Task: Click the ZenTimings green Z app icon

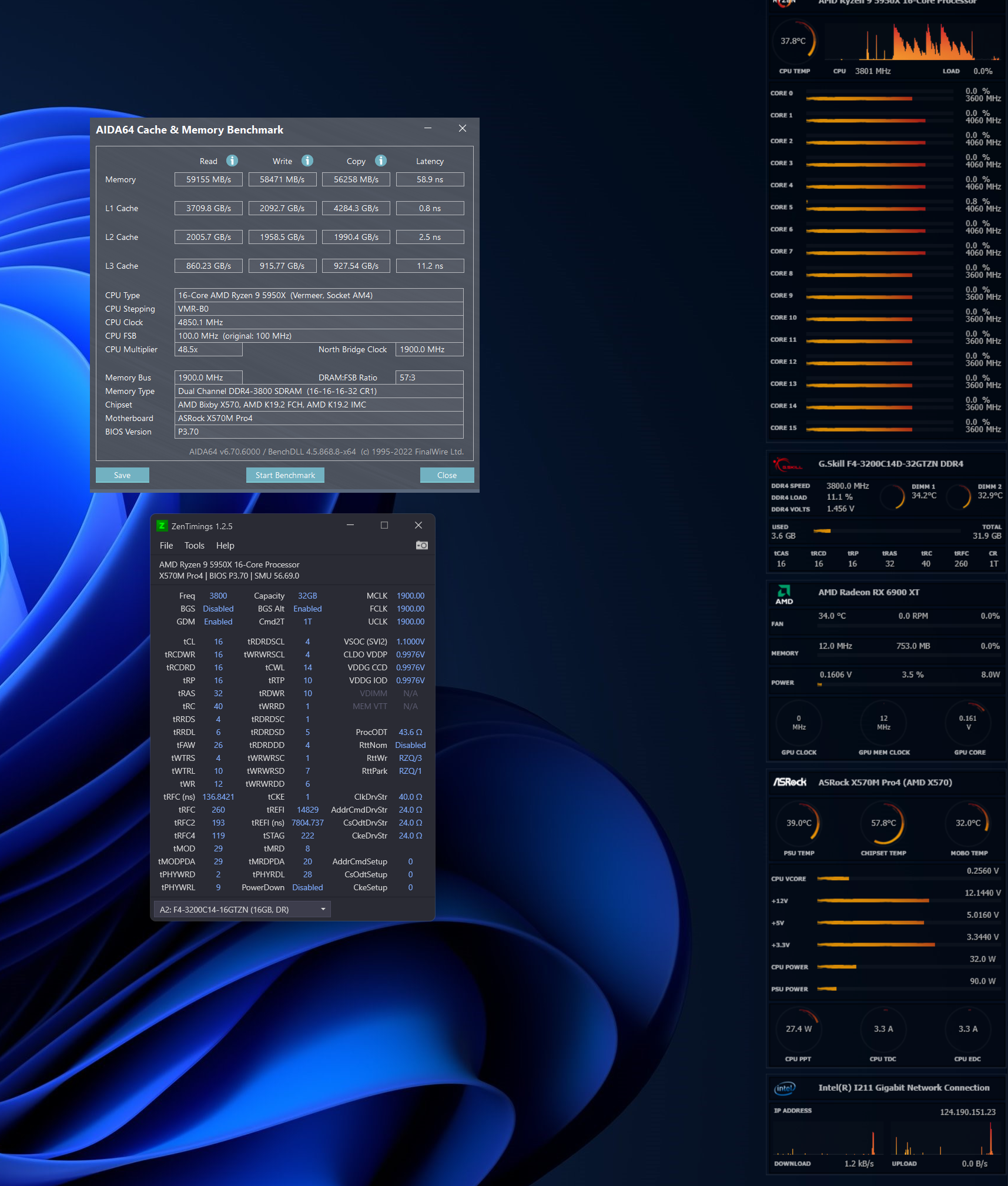Action: point(162,526)
